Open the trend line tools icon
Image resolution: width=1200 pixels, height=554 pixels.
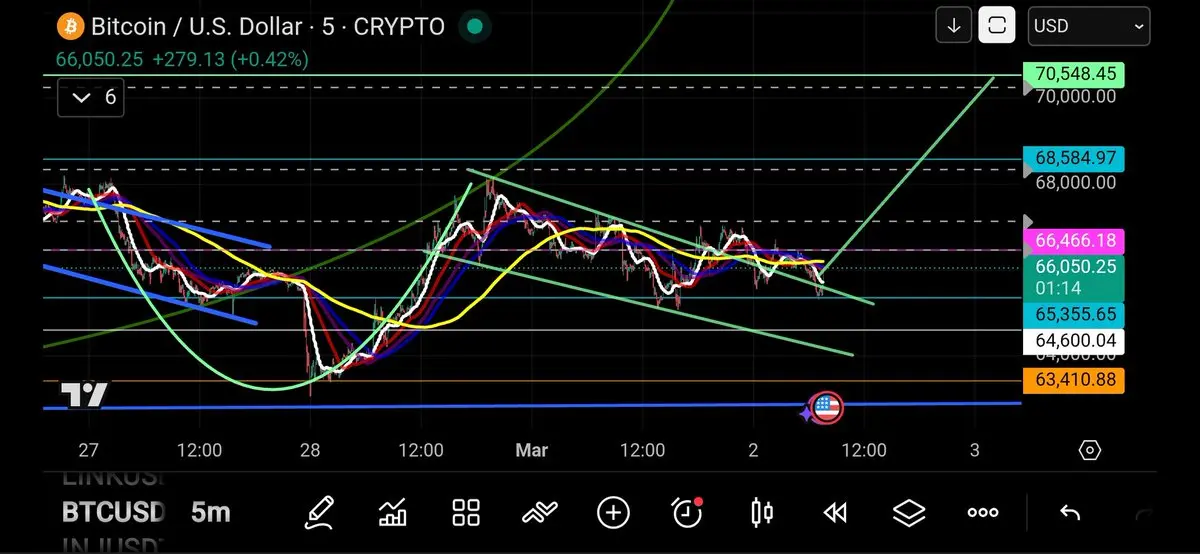(540, 513)
